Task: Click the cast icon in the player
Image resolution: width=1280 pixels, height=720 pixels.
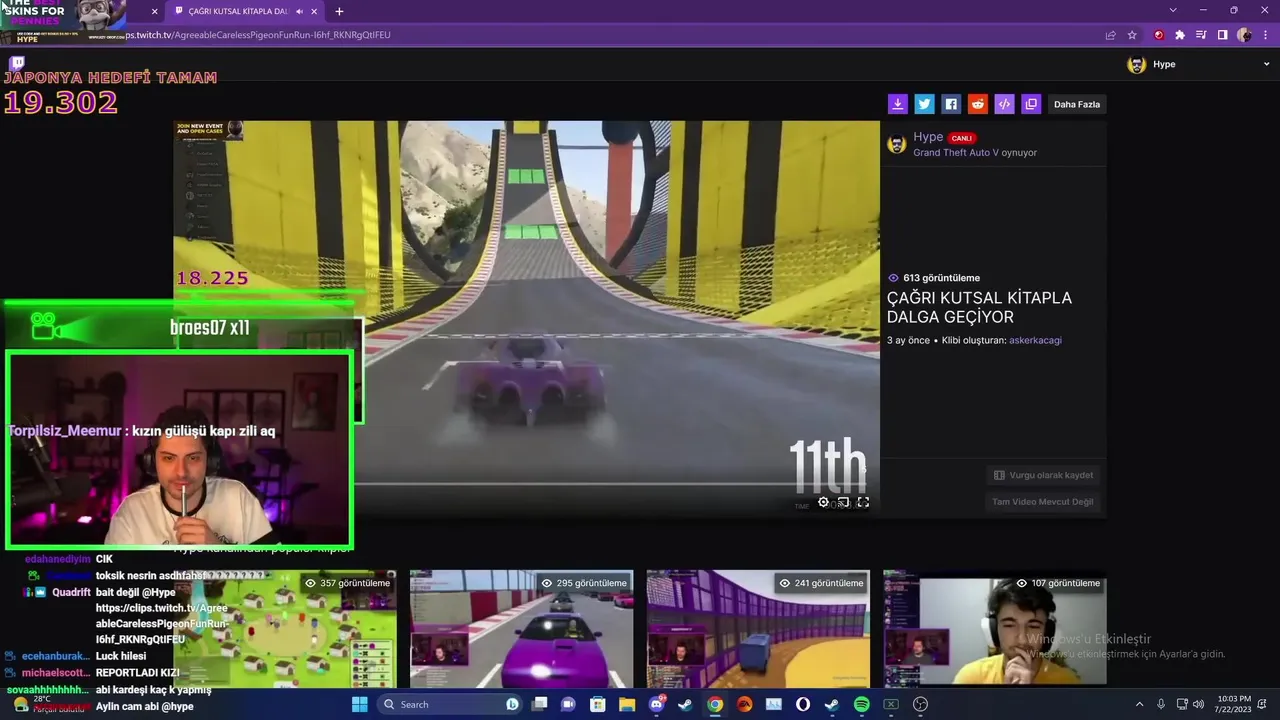Action: (843, 502)
